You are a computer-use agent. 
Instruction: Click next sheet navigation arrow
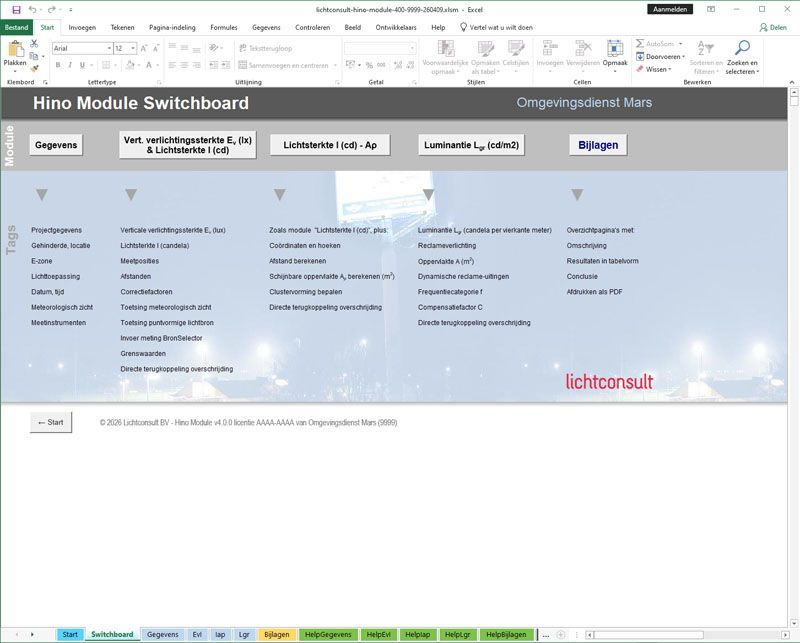click(32, 635)
